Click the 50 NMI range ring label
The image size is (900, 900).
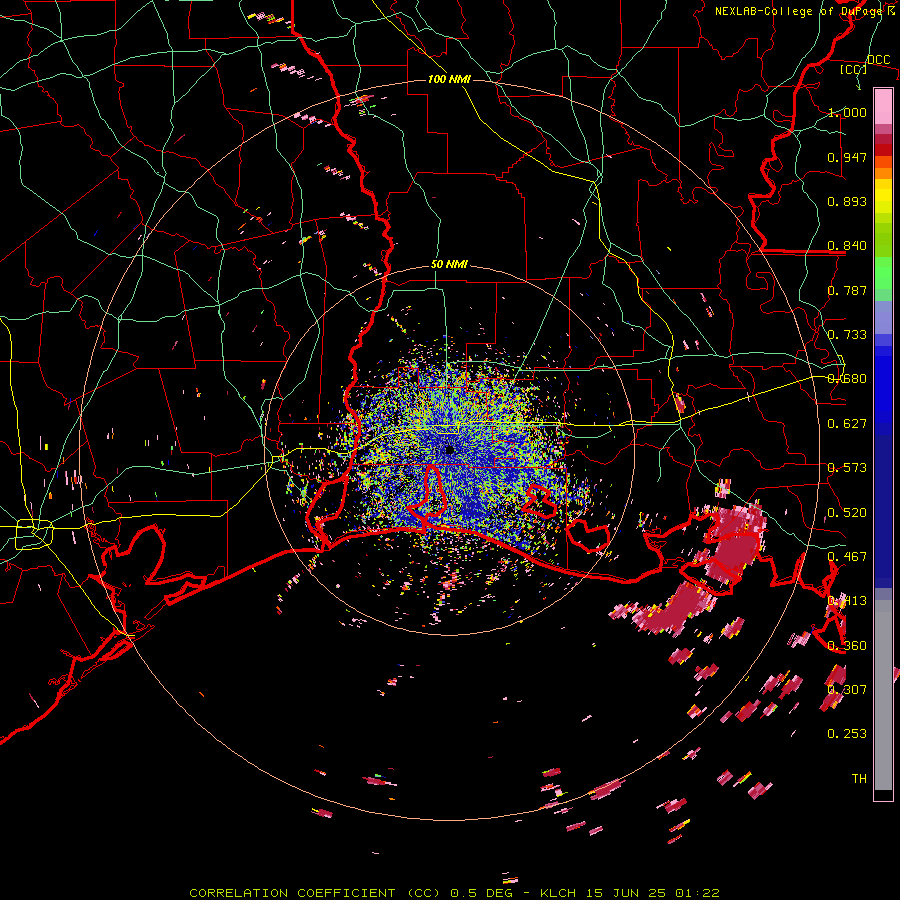[449, 264]
